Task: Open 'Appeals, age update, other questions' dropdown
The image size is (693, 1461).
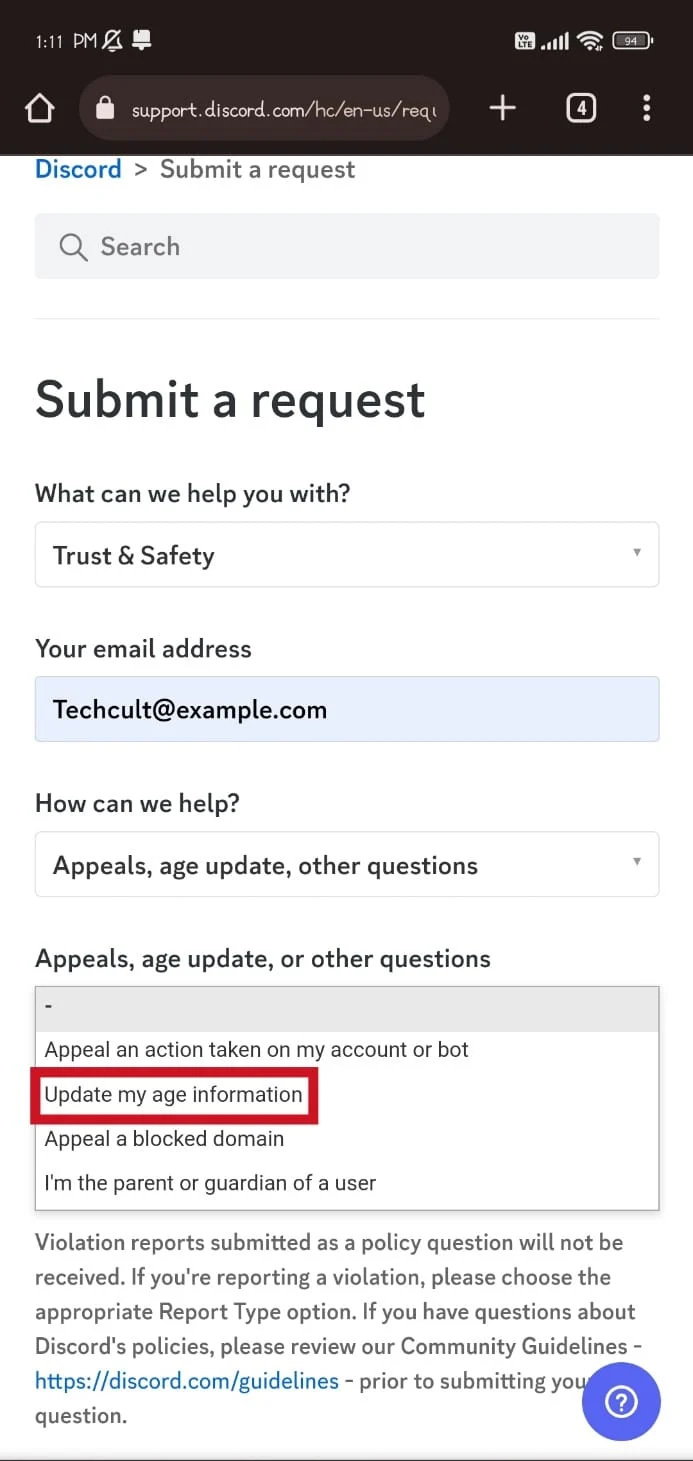Action: point(347,864)
